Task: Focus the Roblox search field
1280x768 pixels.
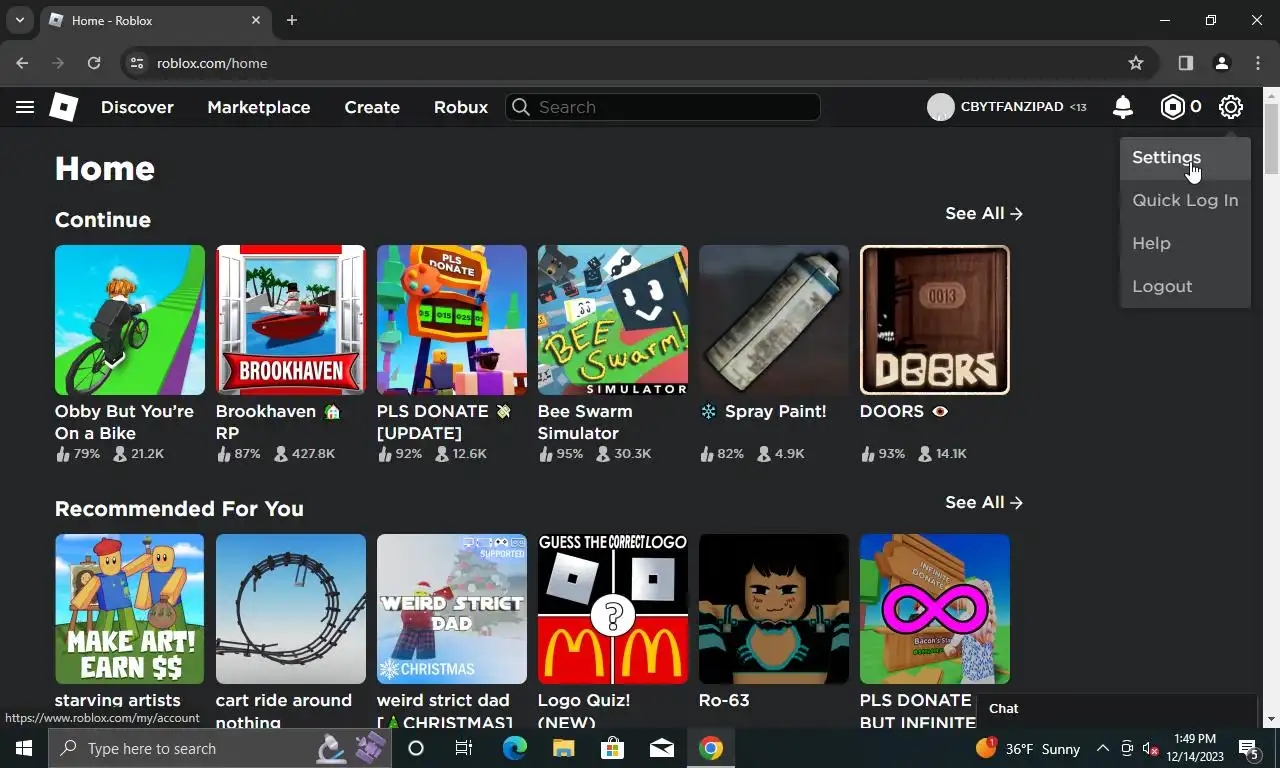Action: click(x=663, y=107)
